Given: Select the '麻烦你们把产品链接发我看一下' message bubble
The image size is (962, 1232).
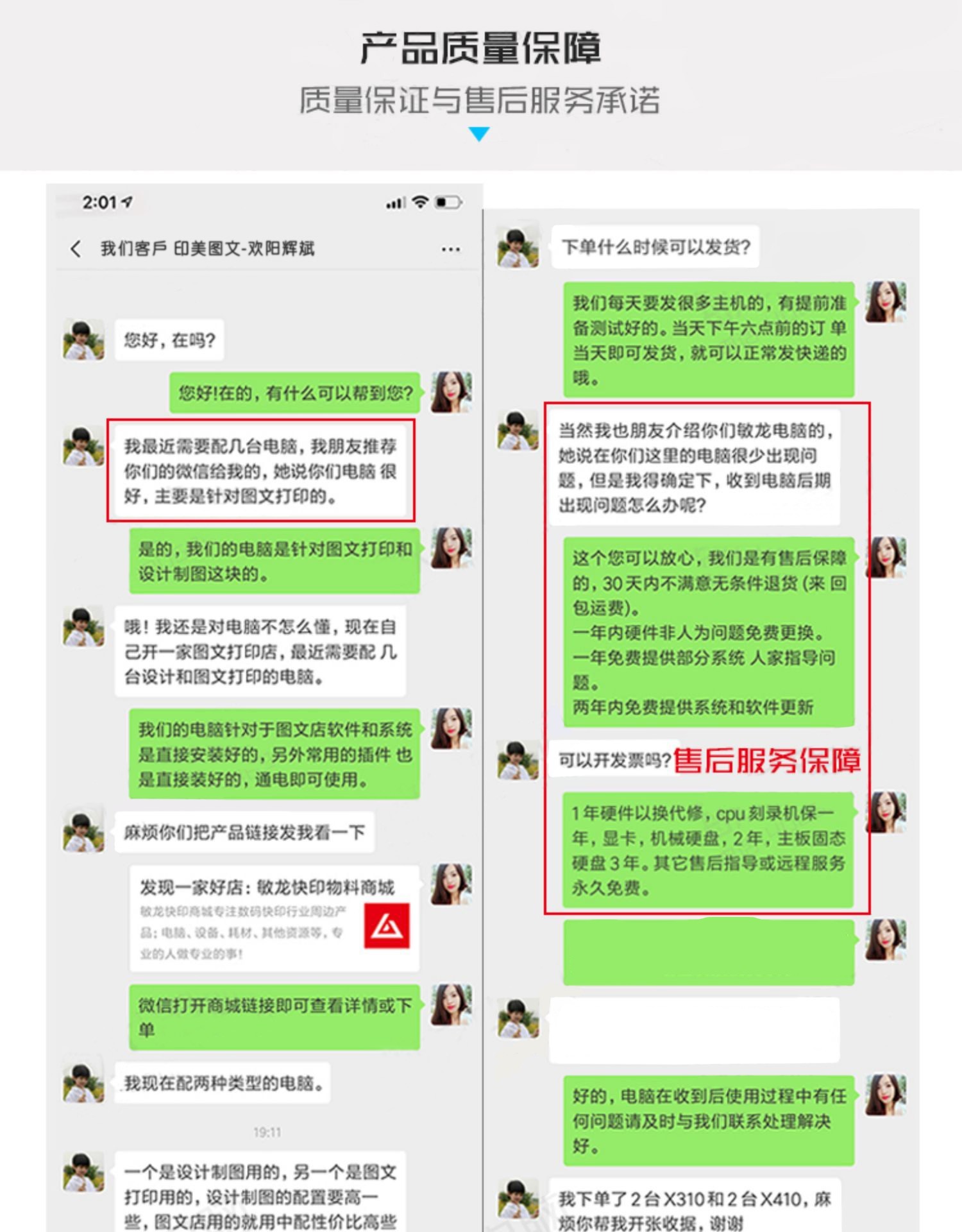Looking at the screenshot, I should pos(244,832).
